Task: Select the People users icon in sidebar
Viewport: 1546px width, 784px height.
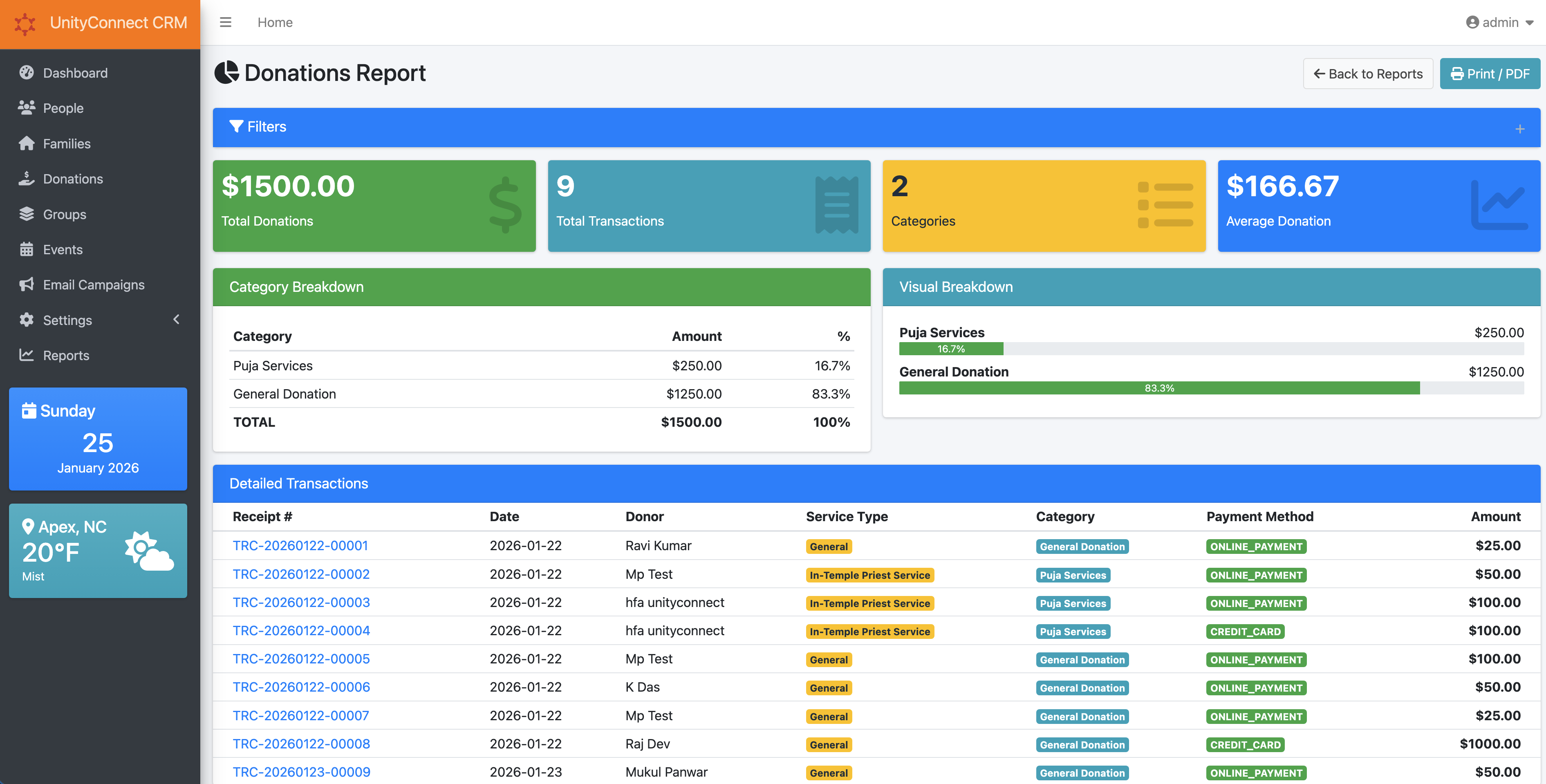Action: coord(27,108)
